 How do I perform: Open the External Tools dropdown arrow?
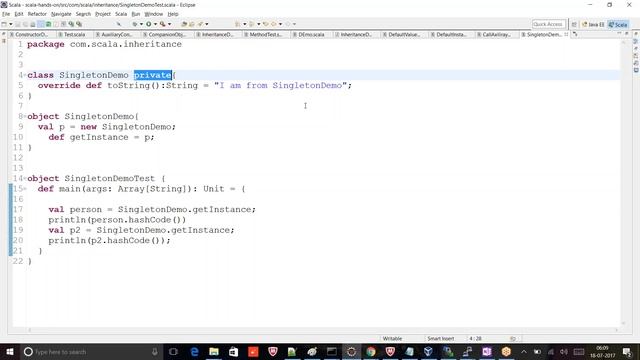169,24
